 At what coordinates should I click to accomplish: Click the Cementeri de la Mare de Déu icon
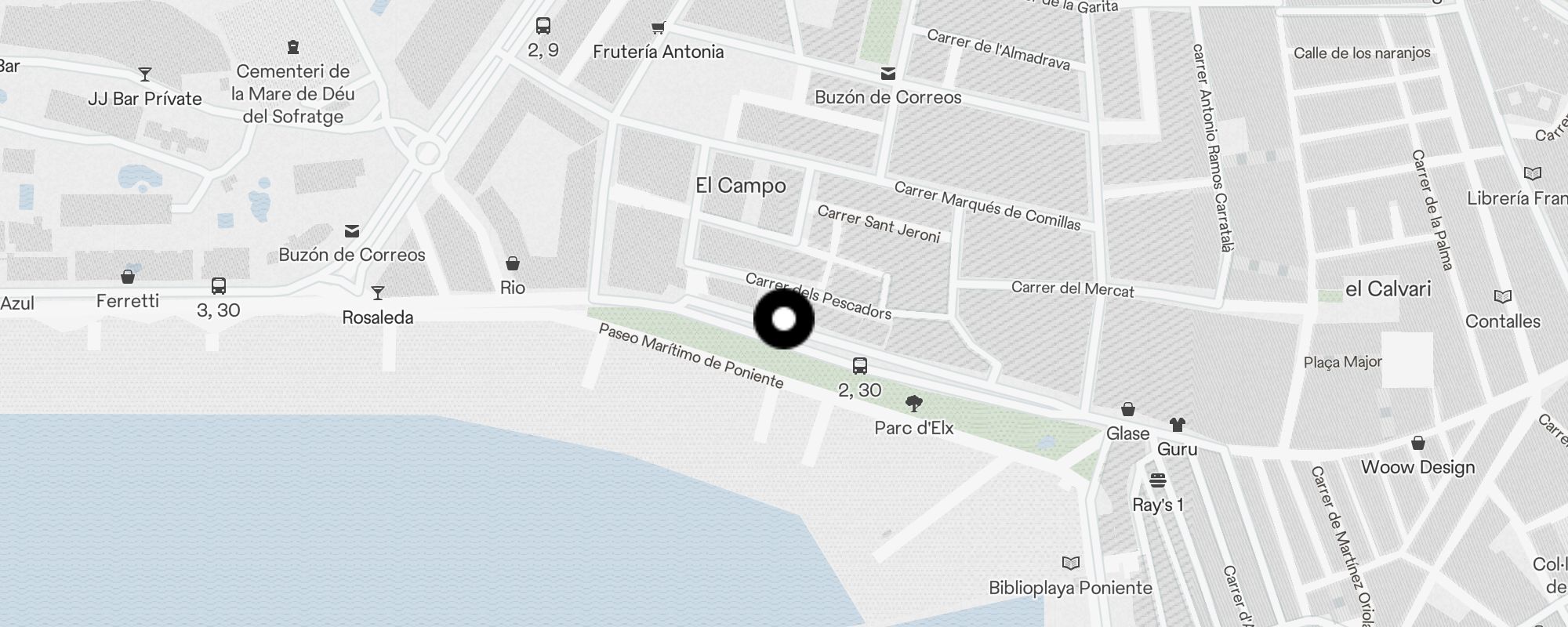click(293, 47)
